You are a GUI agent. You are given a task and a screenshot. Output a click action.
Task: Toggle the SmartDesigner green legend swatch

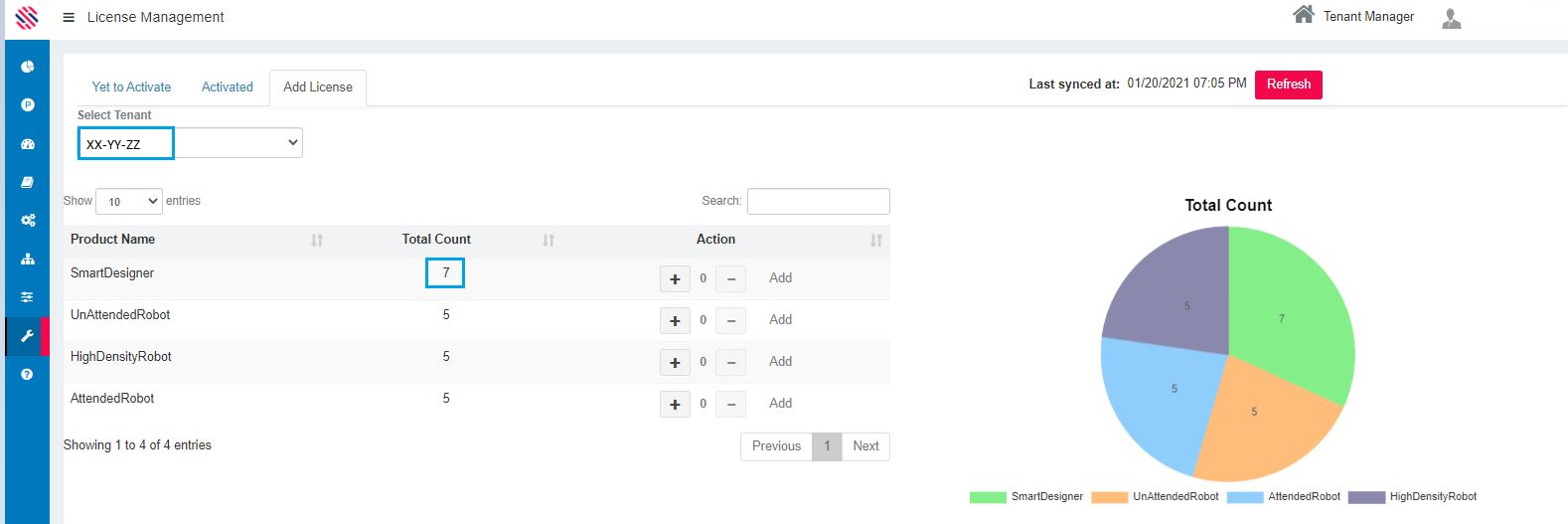987,497
